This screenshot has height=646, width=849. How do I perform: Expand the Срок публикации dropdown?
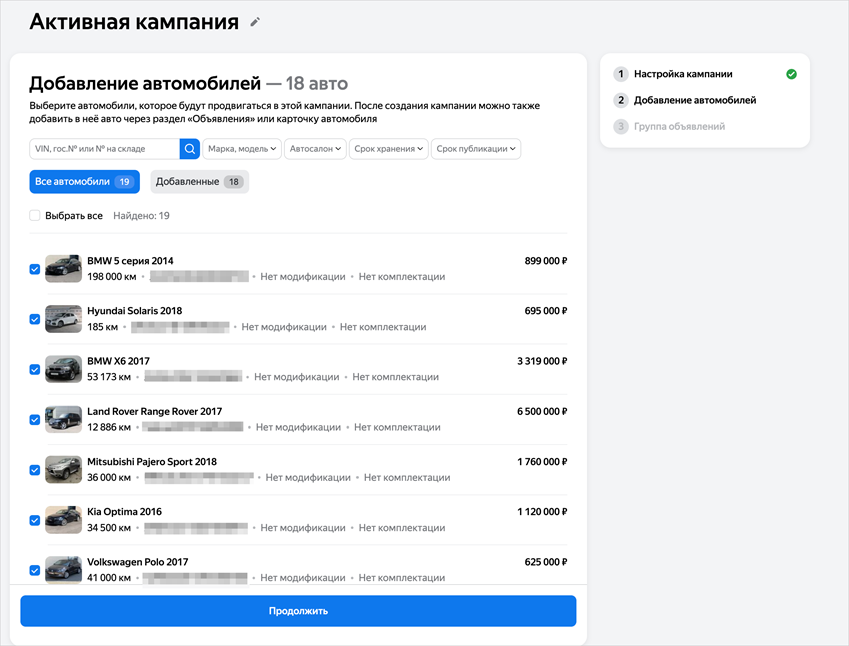(476, 149)
